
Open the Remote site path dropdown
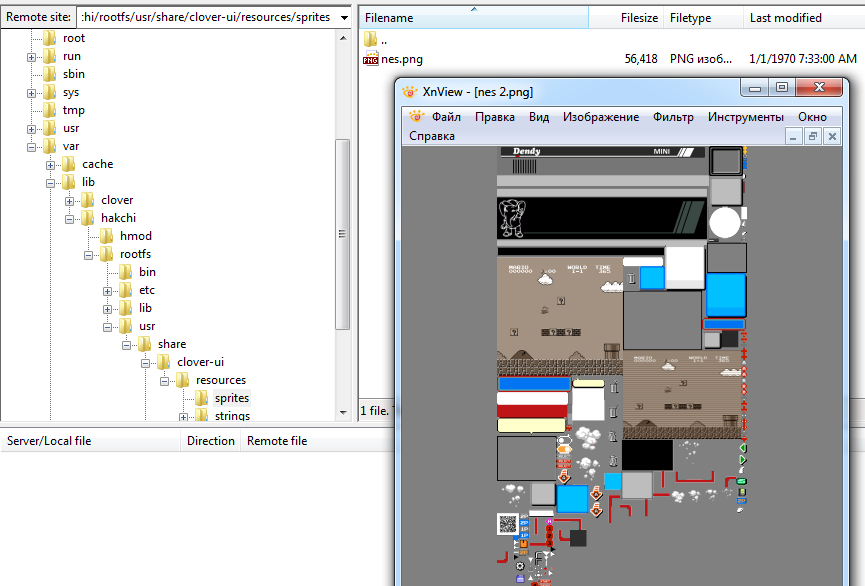345,17
